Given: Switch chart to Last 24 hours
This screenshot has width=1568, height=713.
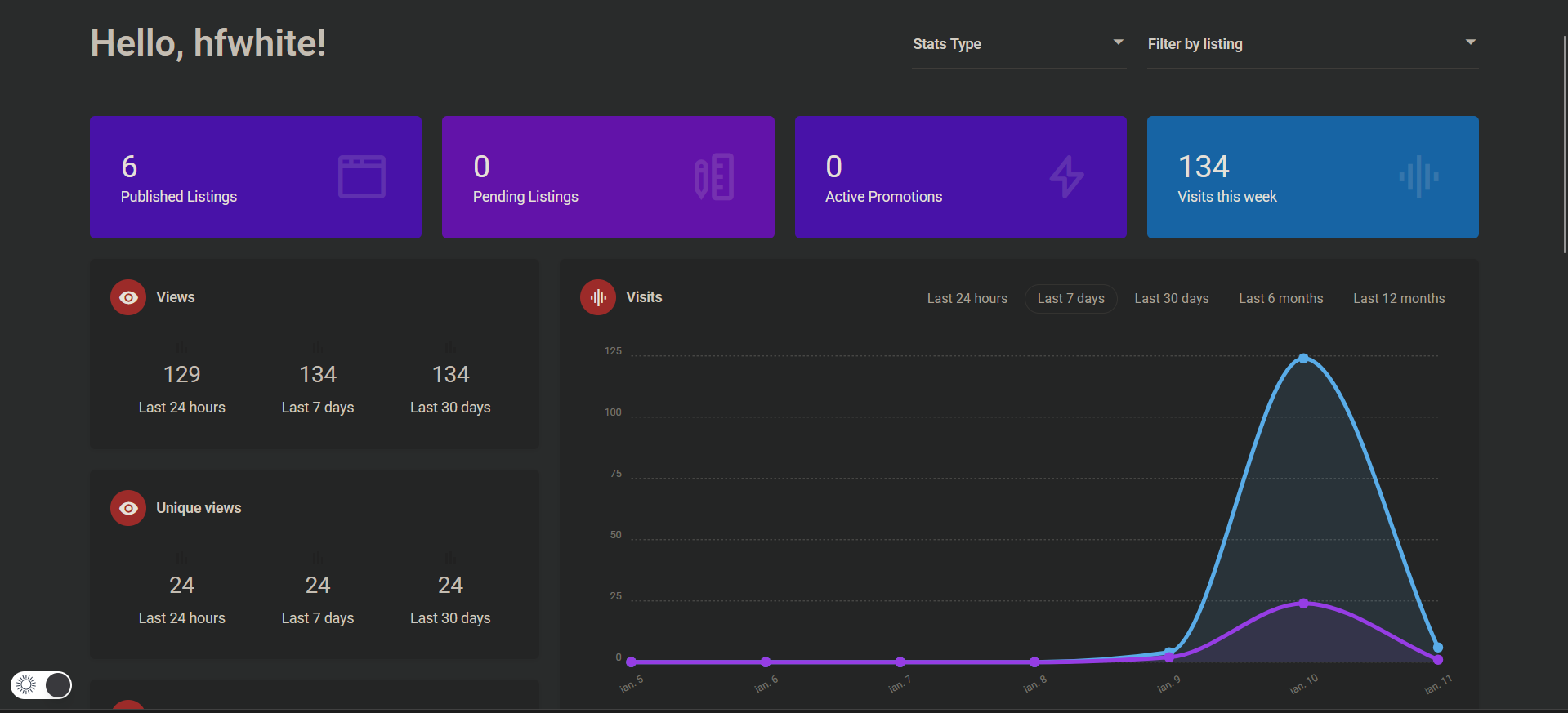Looking at the screenshot, I should click(967, 299).
